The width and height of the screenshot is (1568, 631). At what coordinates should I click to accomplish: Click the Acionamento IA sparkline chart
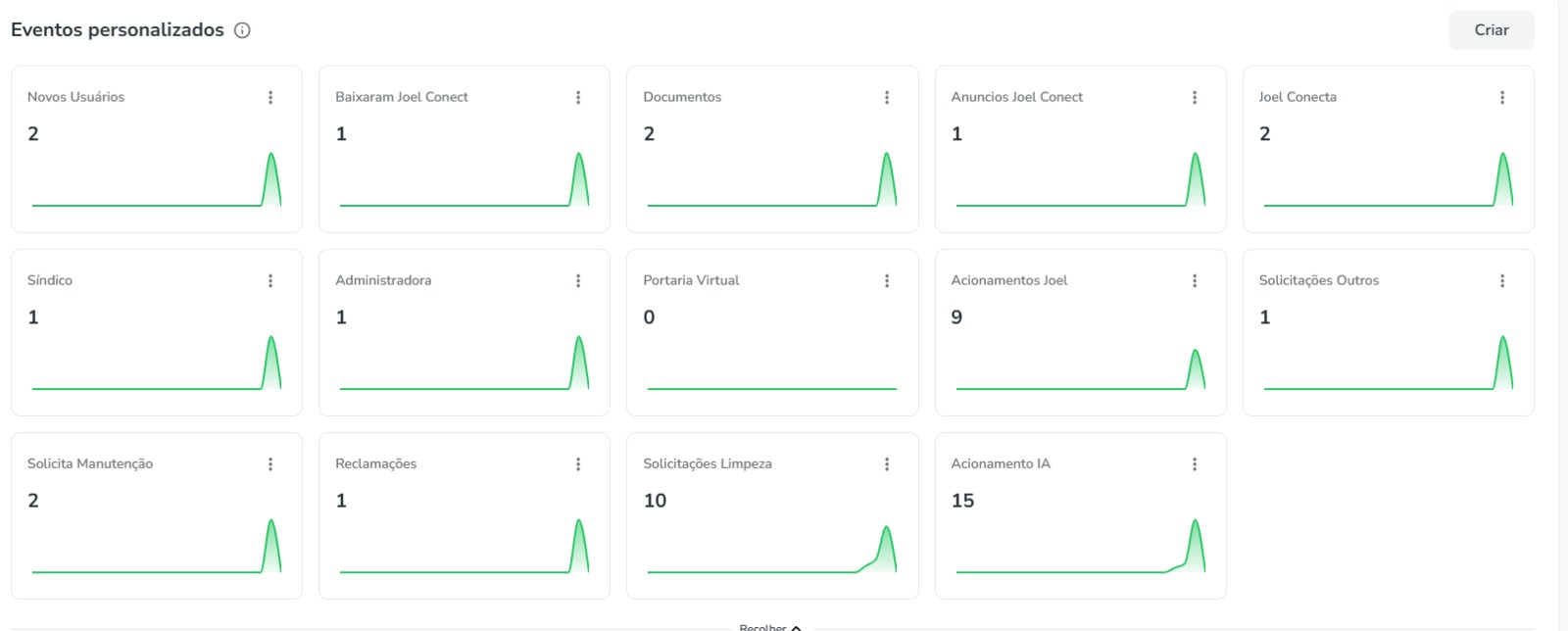1080,546
